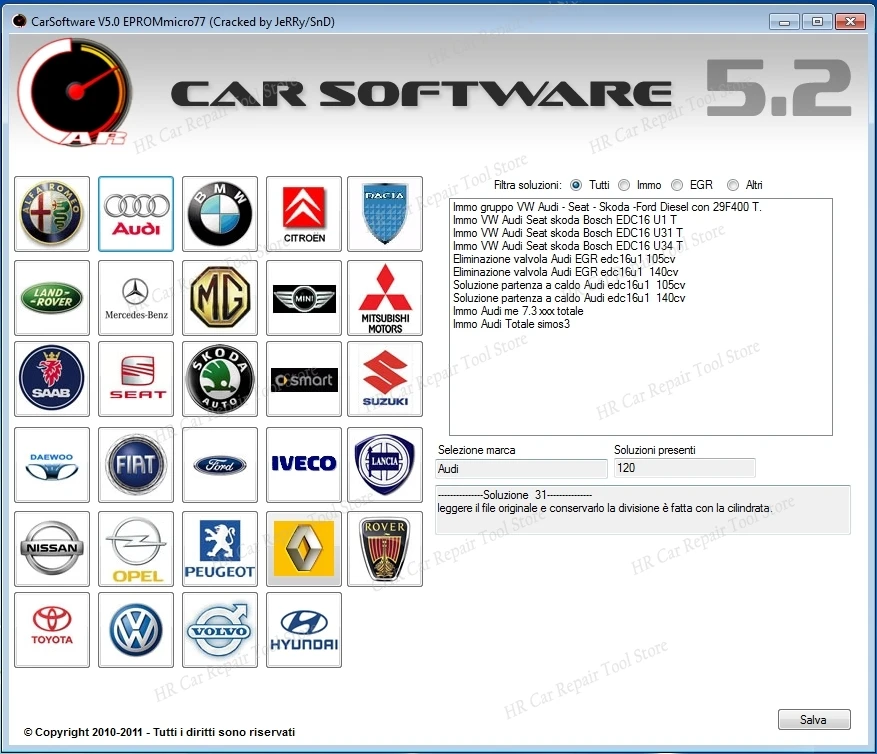Click the Skoda Auto logo
877x754 pixels.
coord(219,379)
